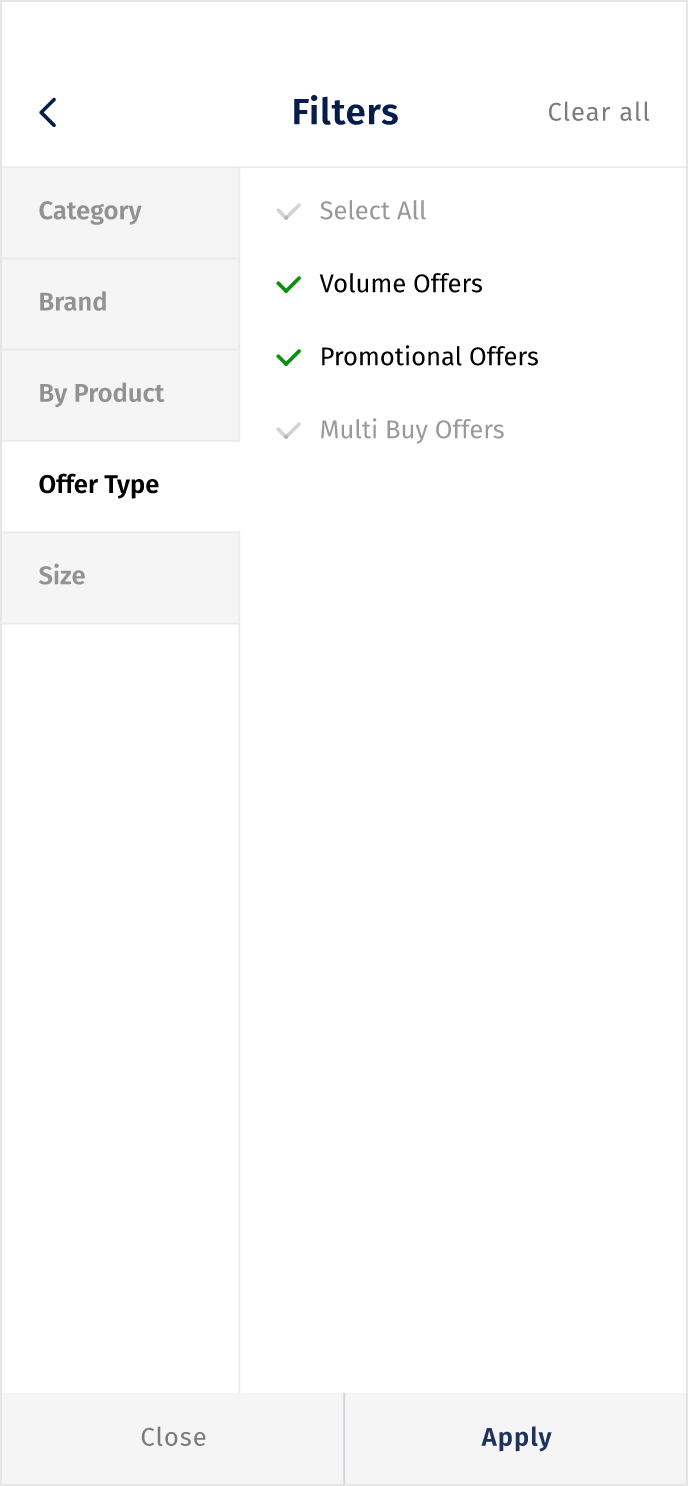Tap the empty sidebar area below Size

point(120,1008)
